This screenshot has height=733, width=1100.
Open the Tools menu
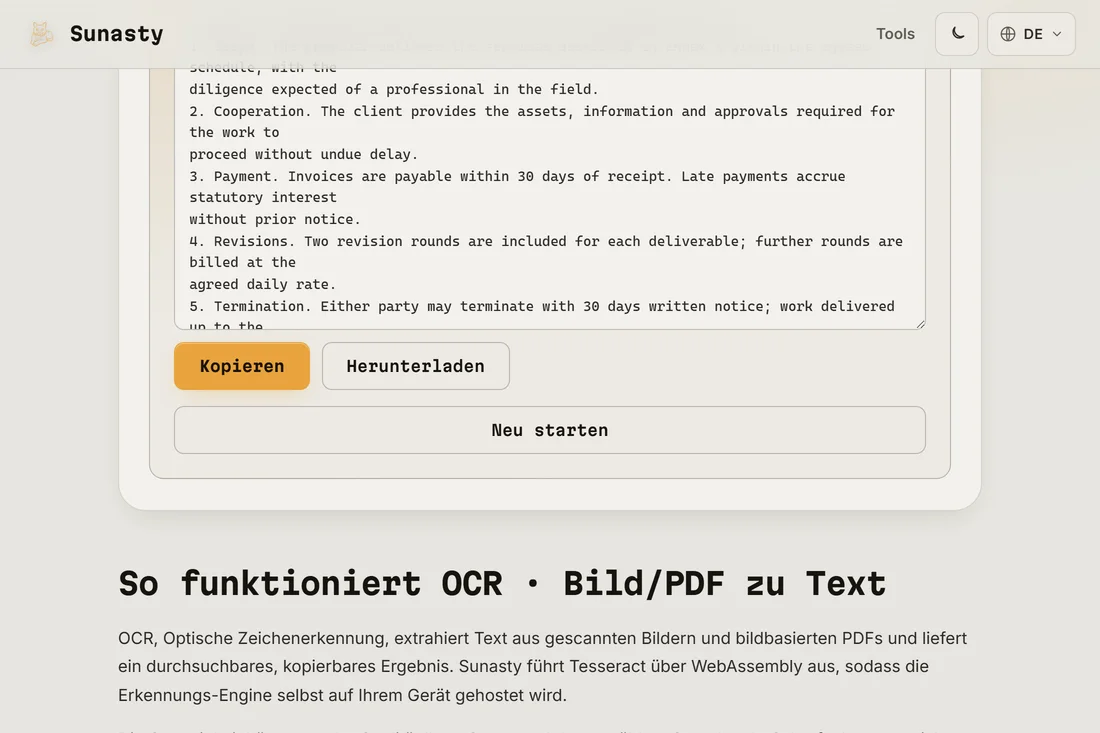tap(895, 34)
